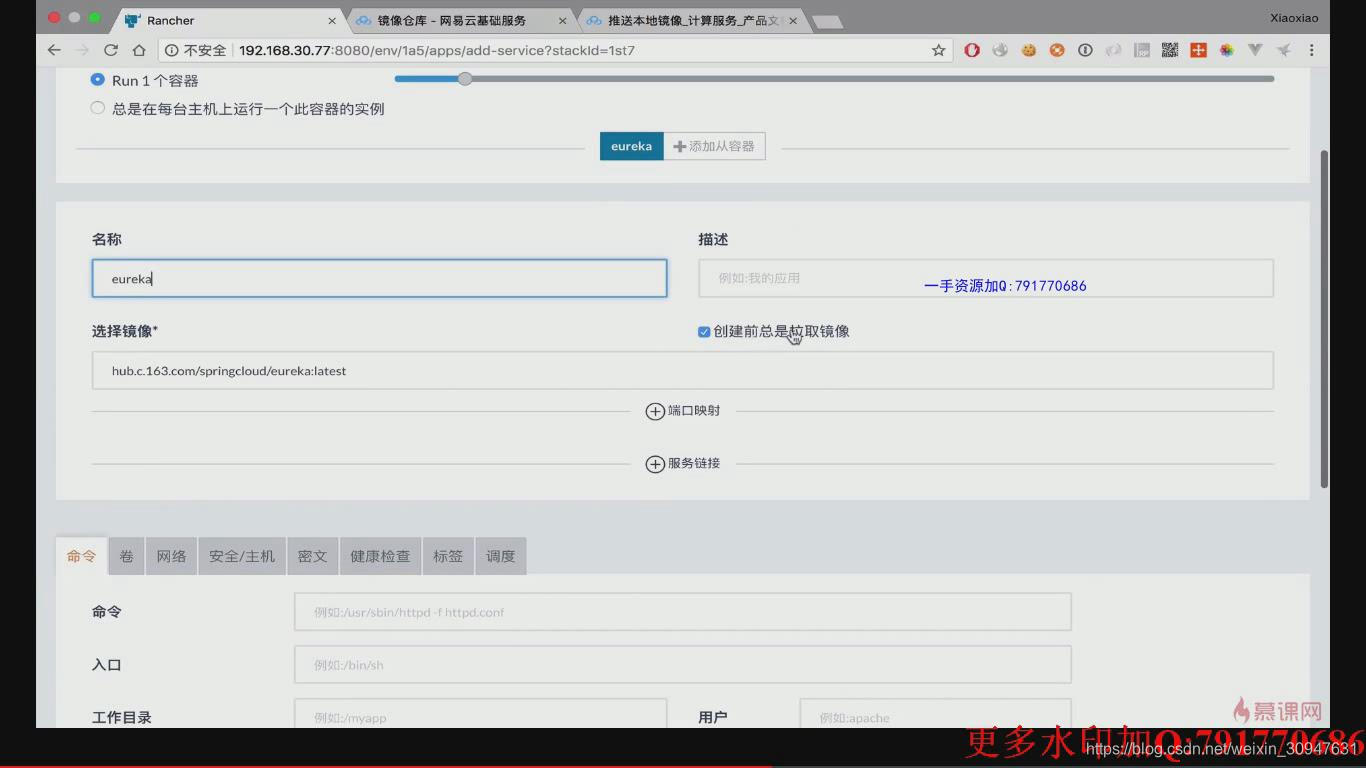
Task: Open a new browser tab
Action: 827,21
